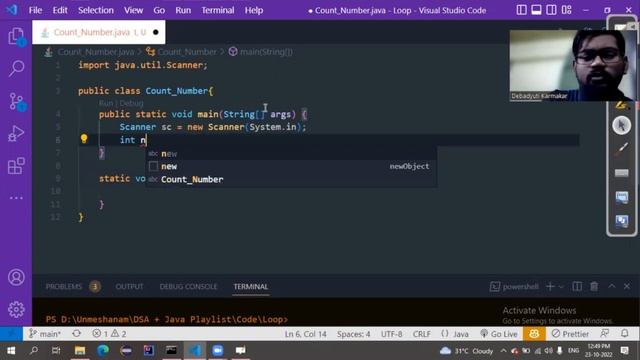Open Microsoft Edge from taskbar

[103, 351]
